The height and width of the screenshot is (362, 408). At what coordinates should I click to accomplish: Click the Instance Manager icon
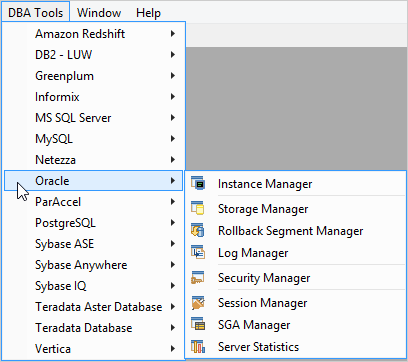click(x=198, y=184)
